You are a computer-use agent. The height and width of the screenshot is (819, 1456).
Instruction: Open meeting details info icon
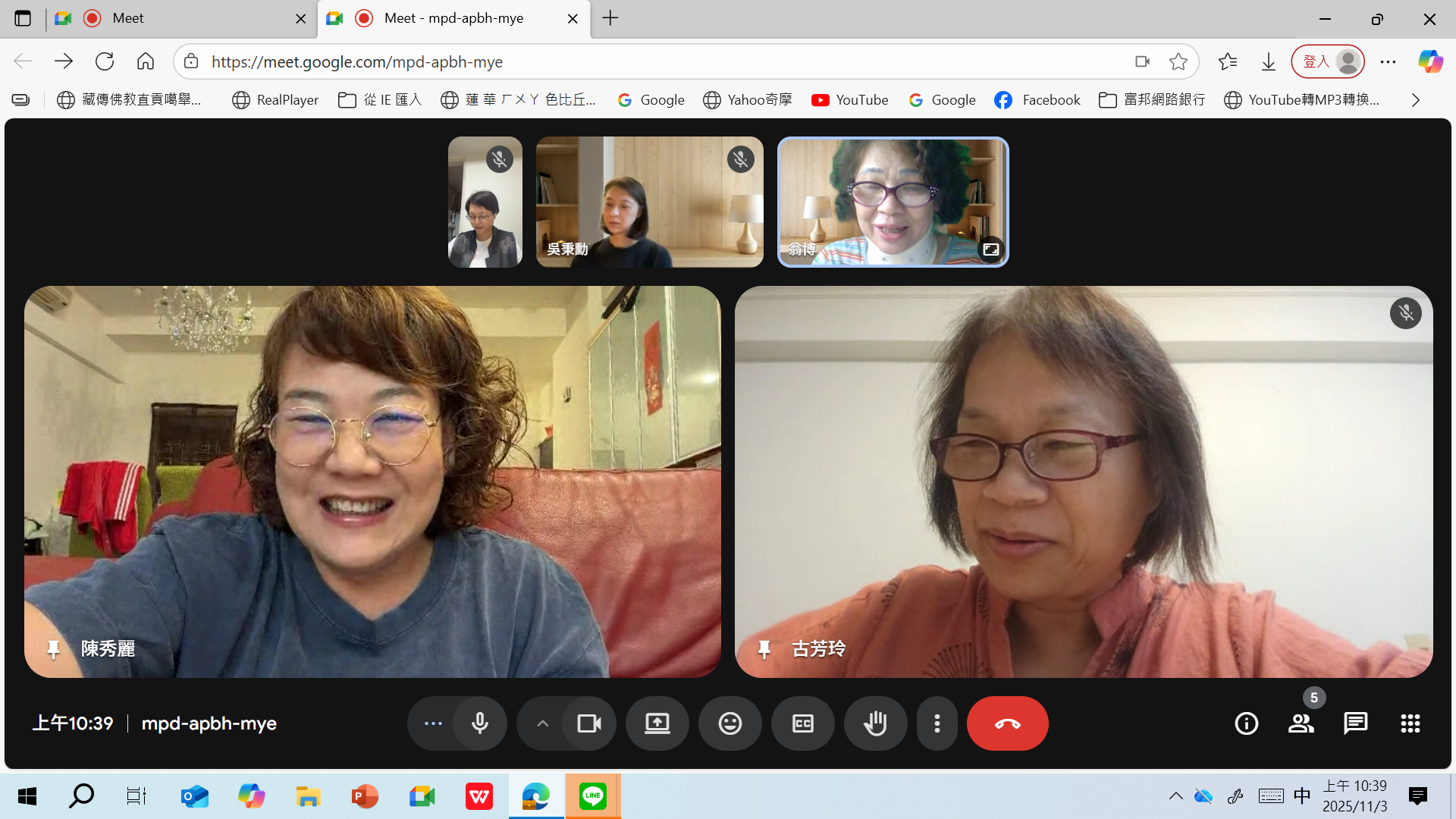point(1246,723)
